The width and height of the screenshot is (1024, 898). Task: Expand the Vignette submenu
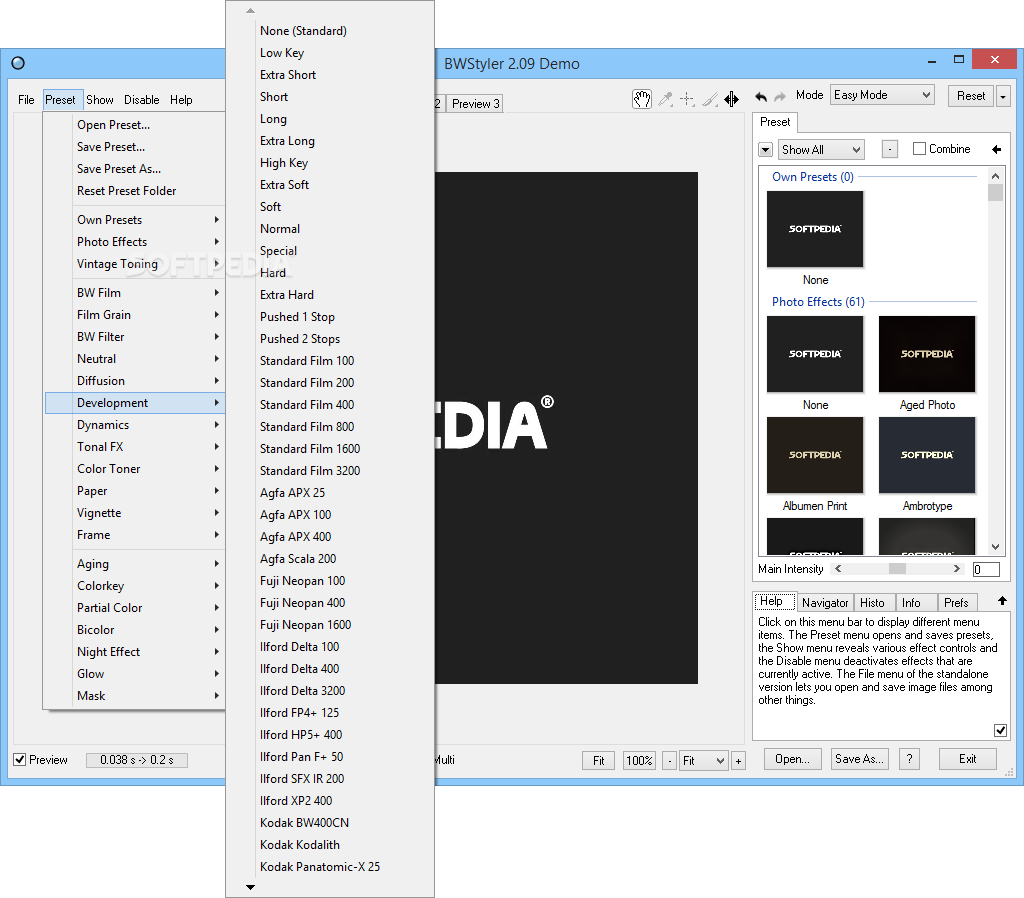tap(135, 513)
